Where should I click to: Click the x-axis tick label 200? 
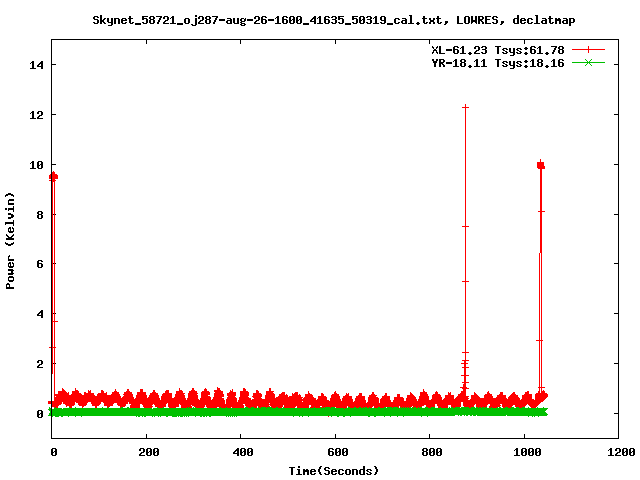(148, 452)
